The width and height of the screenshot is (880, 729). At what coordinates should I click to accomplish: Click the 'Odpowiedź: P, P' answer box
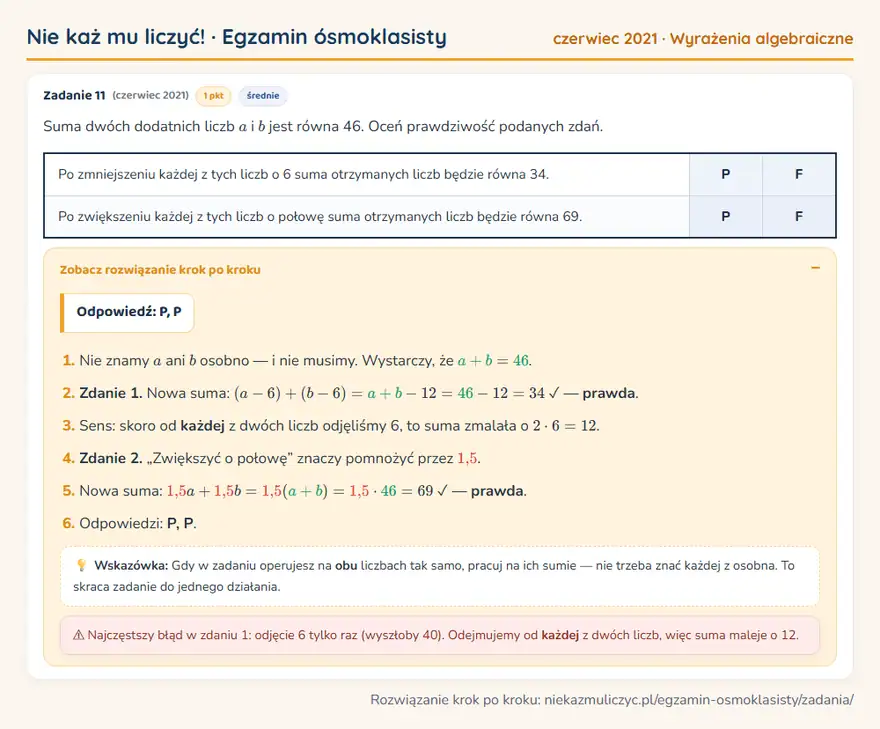pyautogui.click(x=127, y=312)
